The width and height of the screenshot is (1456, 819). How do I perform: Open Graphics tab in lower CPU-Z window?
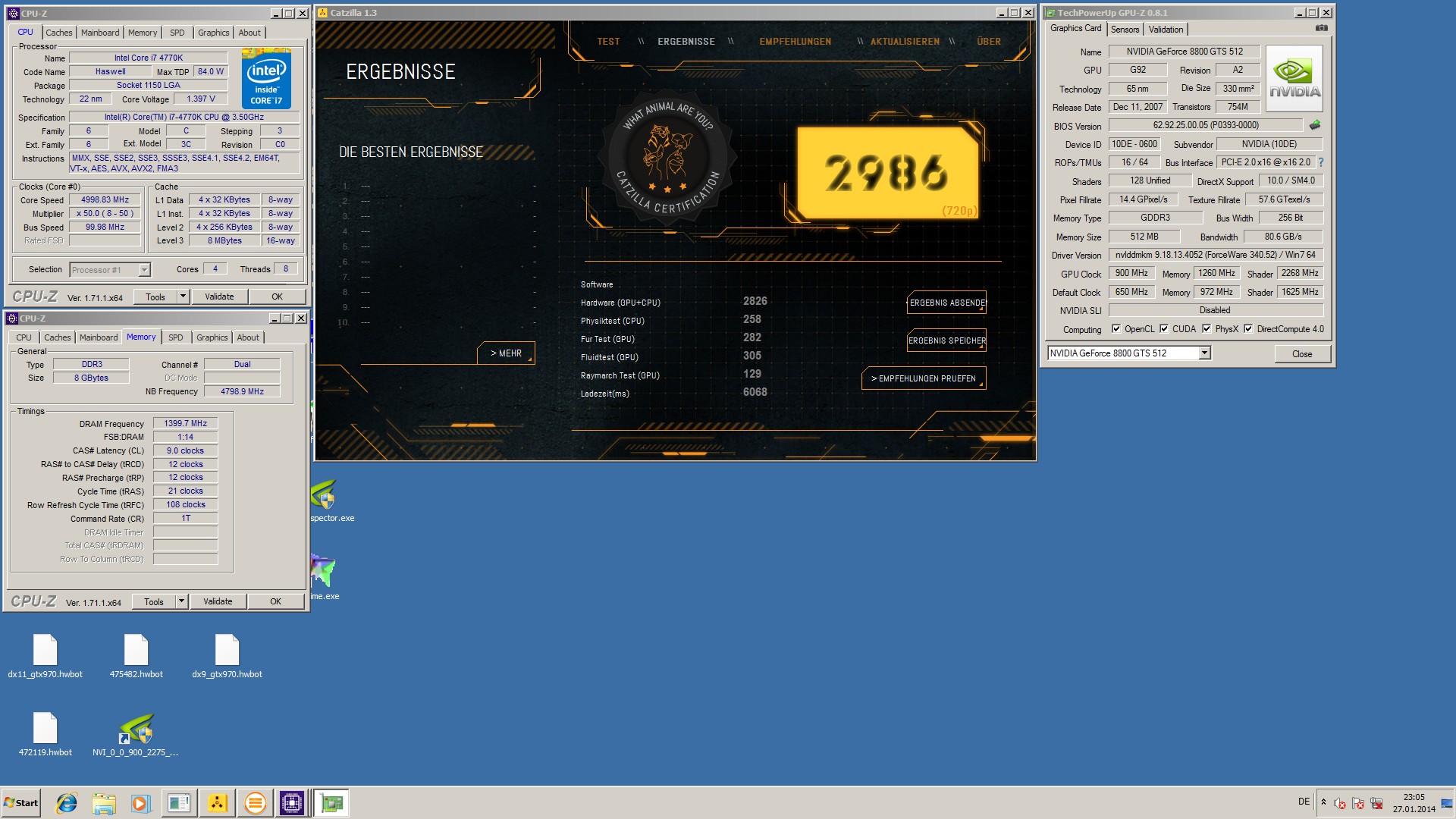click(212, 337)
